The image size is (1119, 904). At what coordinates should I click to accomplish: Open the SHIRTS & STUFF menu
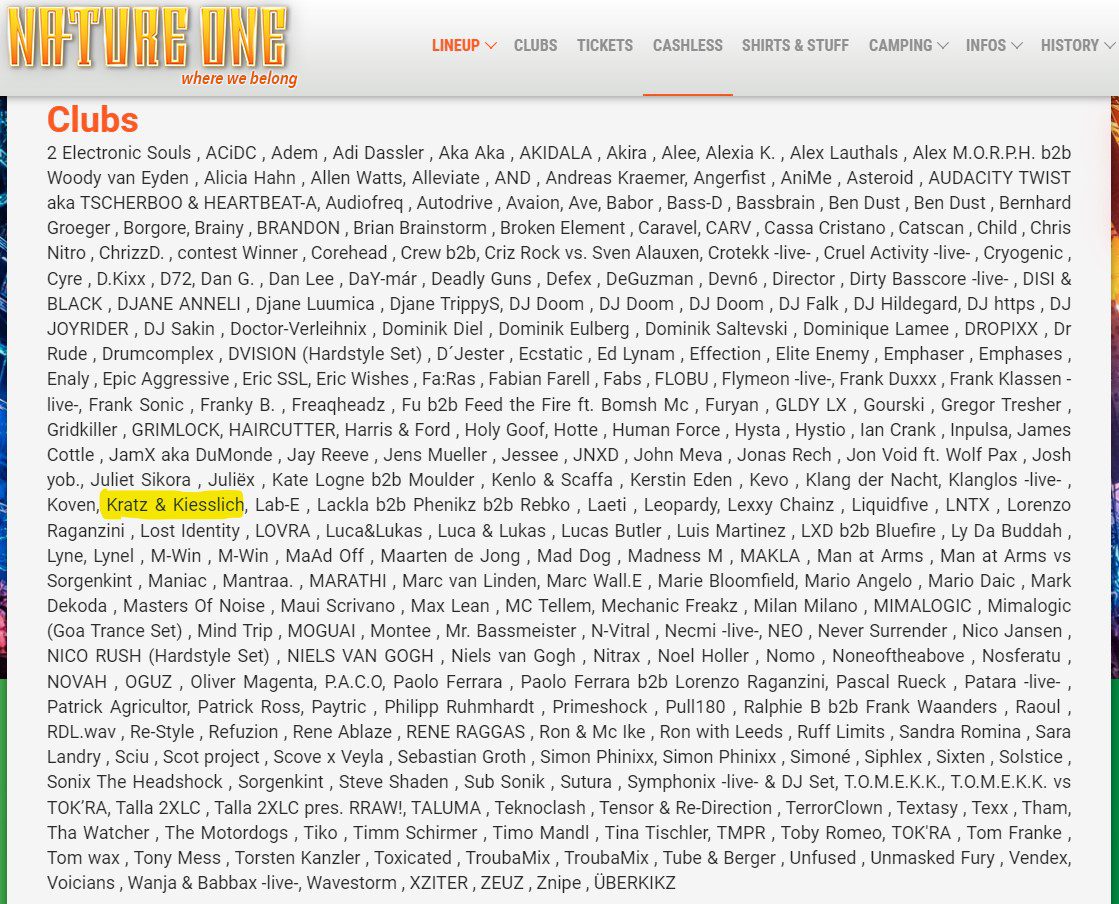(x=795, y=45)
